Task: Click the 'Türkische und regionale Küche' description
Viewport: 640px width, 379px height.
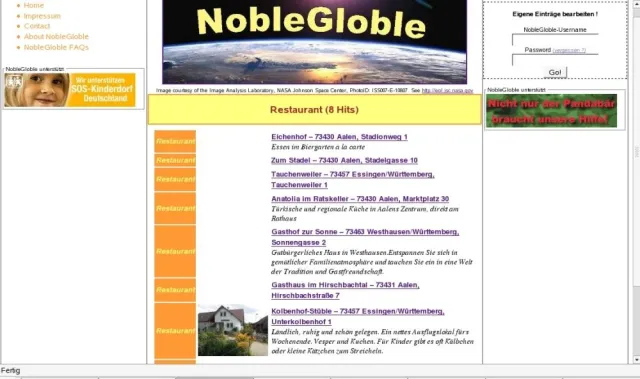Action: click(365, 214)
